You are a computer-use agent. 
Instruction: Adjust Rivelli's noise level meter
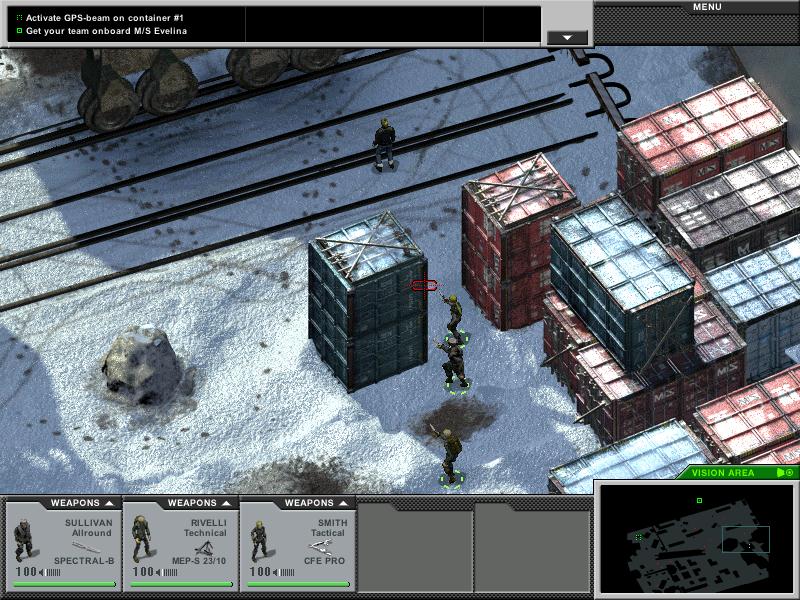pos(170,572)
